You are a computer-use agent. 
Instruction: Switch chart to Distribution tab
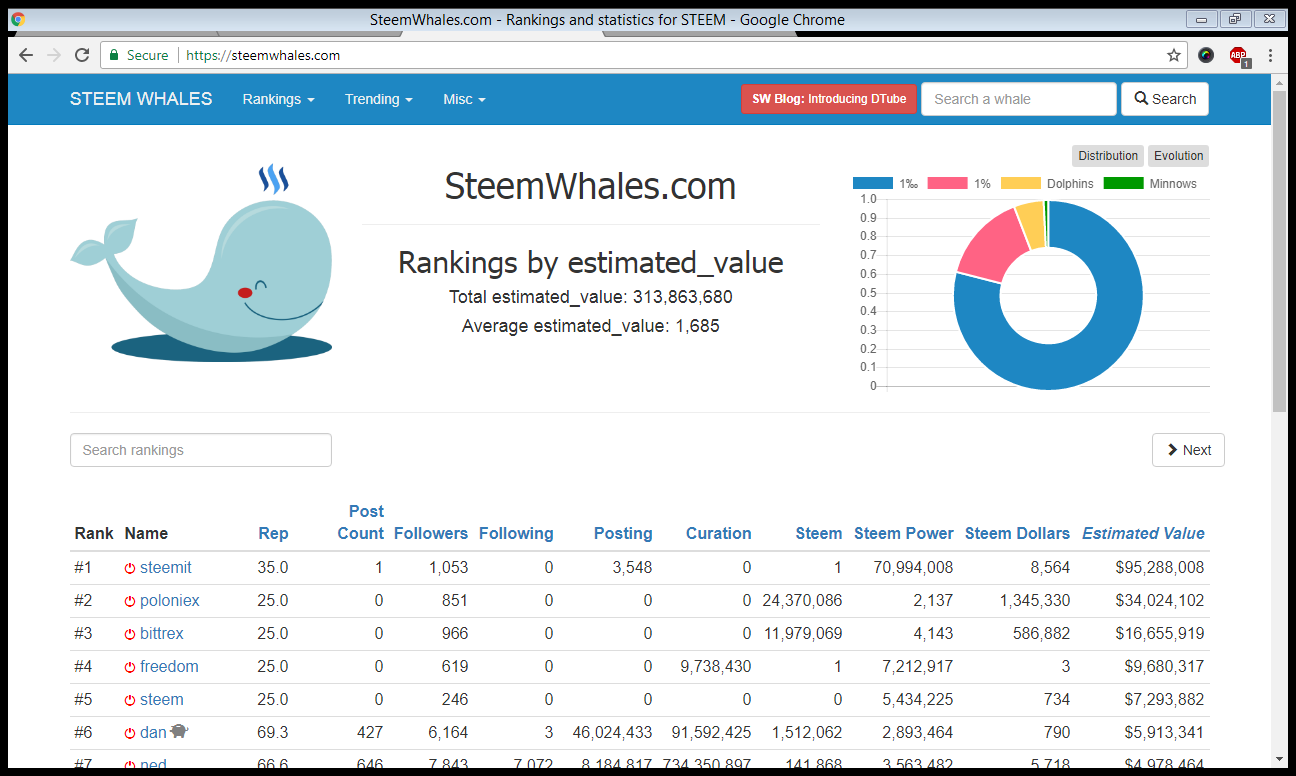(x=1108, y=156)
